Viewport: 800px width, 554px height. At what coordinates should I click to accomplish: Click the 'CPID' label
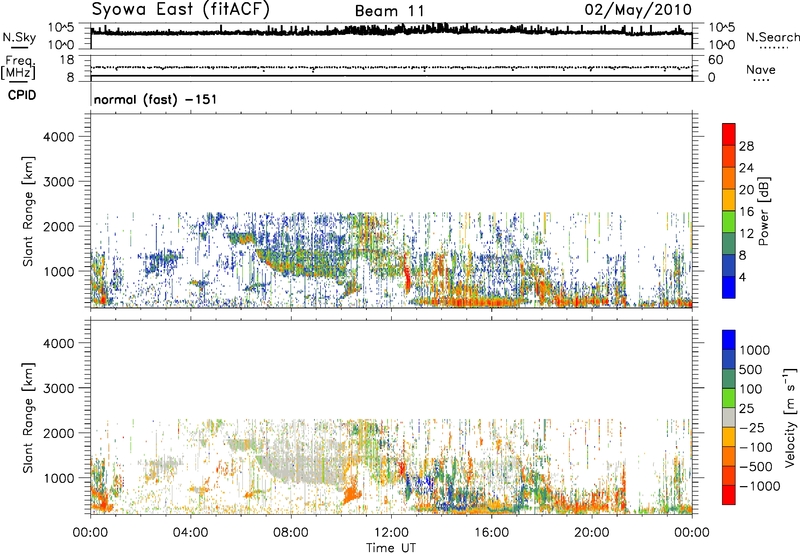click(x=22, y=95)
